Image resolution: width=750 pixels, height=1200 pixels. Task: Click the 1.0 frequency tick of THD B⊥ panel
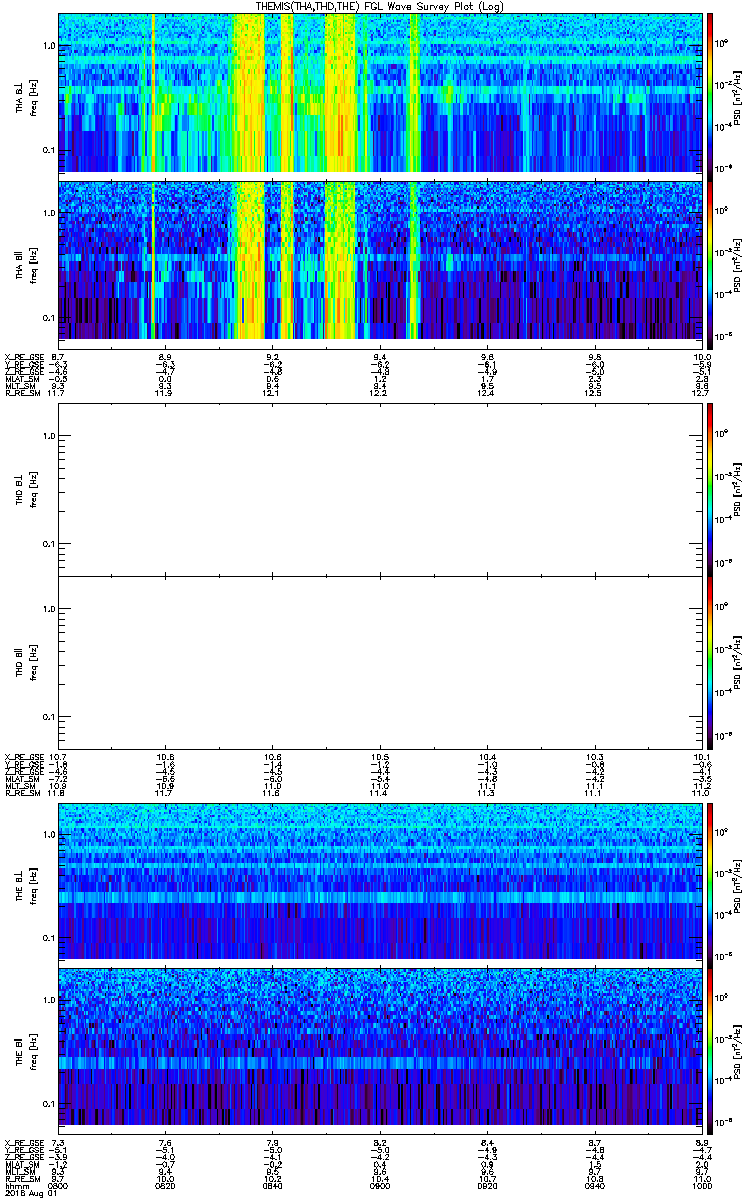[49, 436]
